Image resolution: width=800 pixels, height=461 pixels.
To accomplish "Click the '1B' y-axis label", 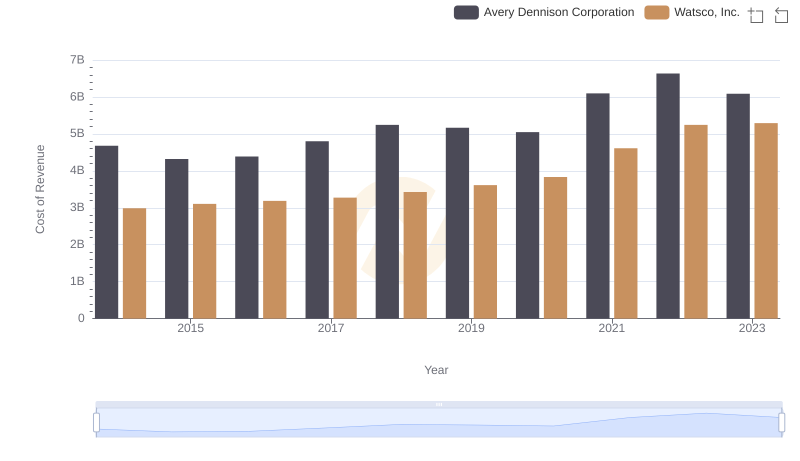I will click(x=77, y=281).
